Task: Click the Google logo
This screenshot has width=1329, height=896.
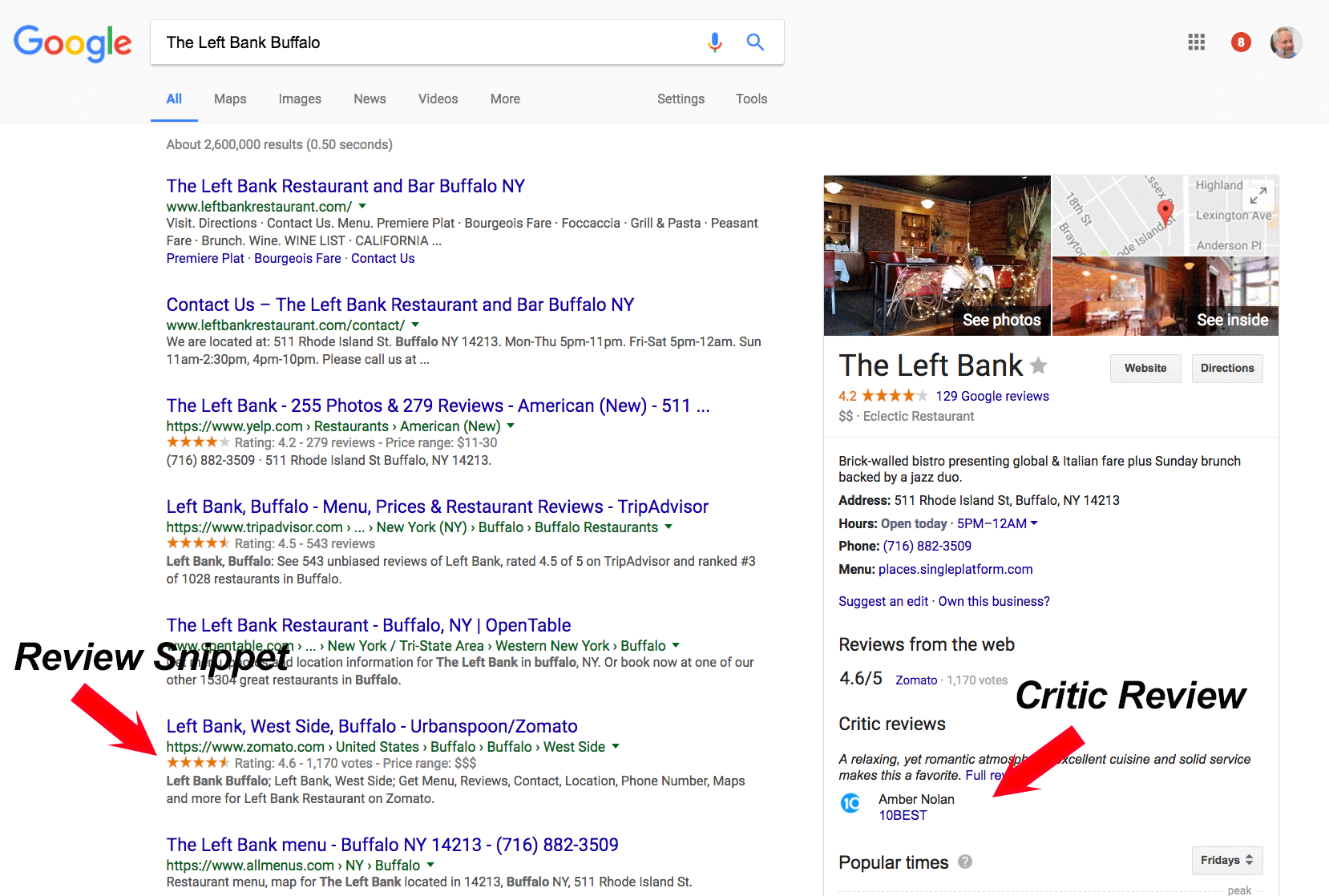Action: [72, 43]
